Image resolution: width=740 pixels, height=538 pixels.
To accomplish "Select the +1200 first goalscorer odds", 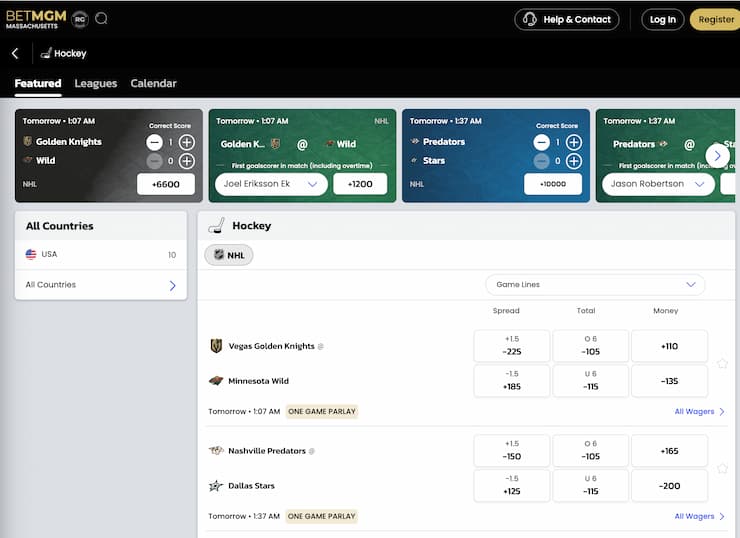I will [x=360, y=184].
